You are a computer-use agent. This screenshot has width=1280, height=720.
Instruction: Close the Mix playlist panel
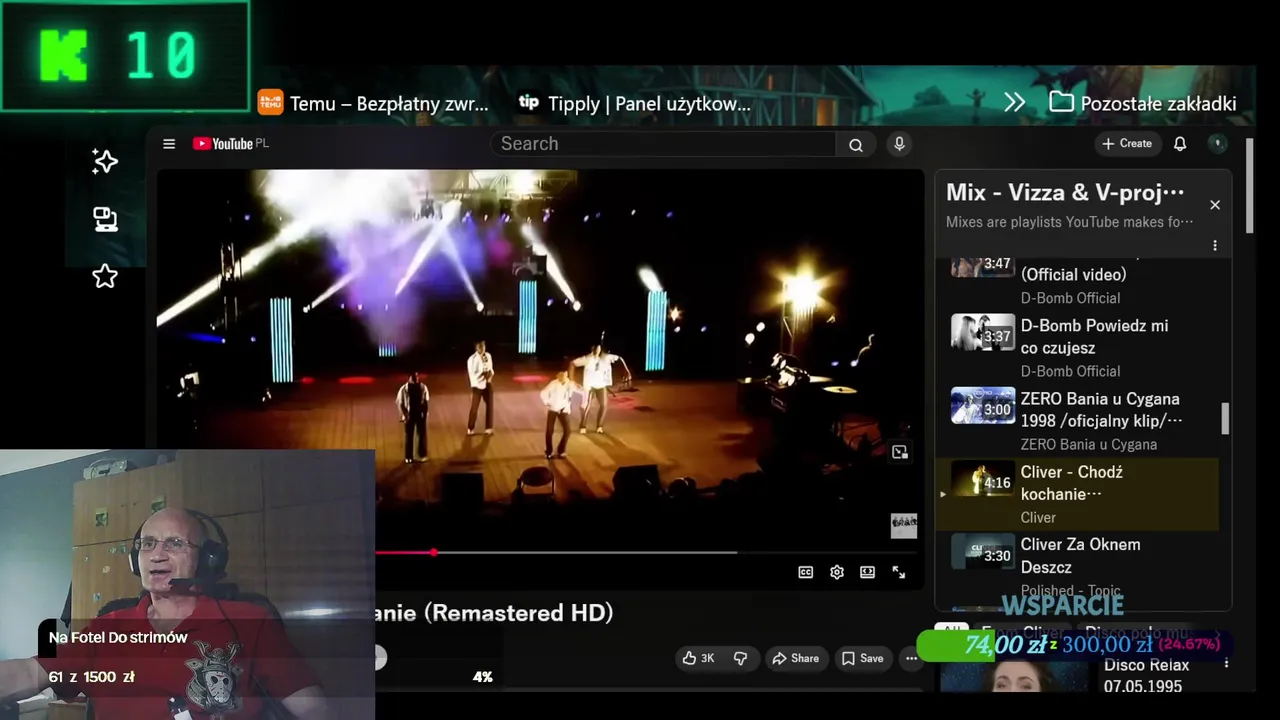tap(1215, 205)
